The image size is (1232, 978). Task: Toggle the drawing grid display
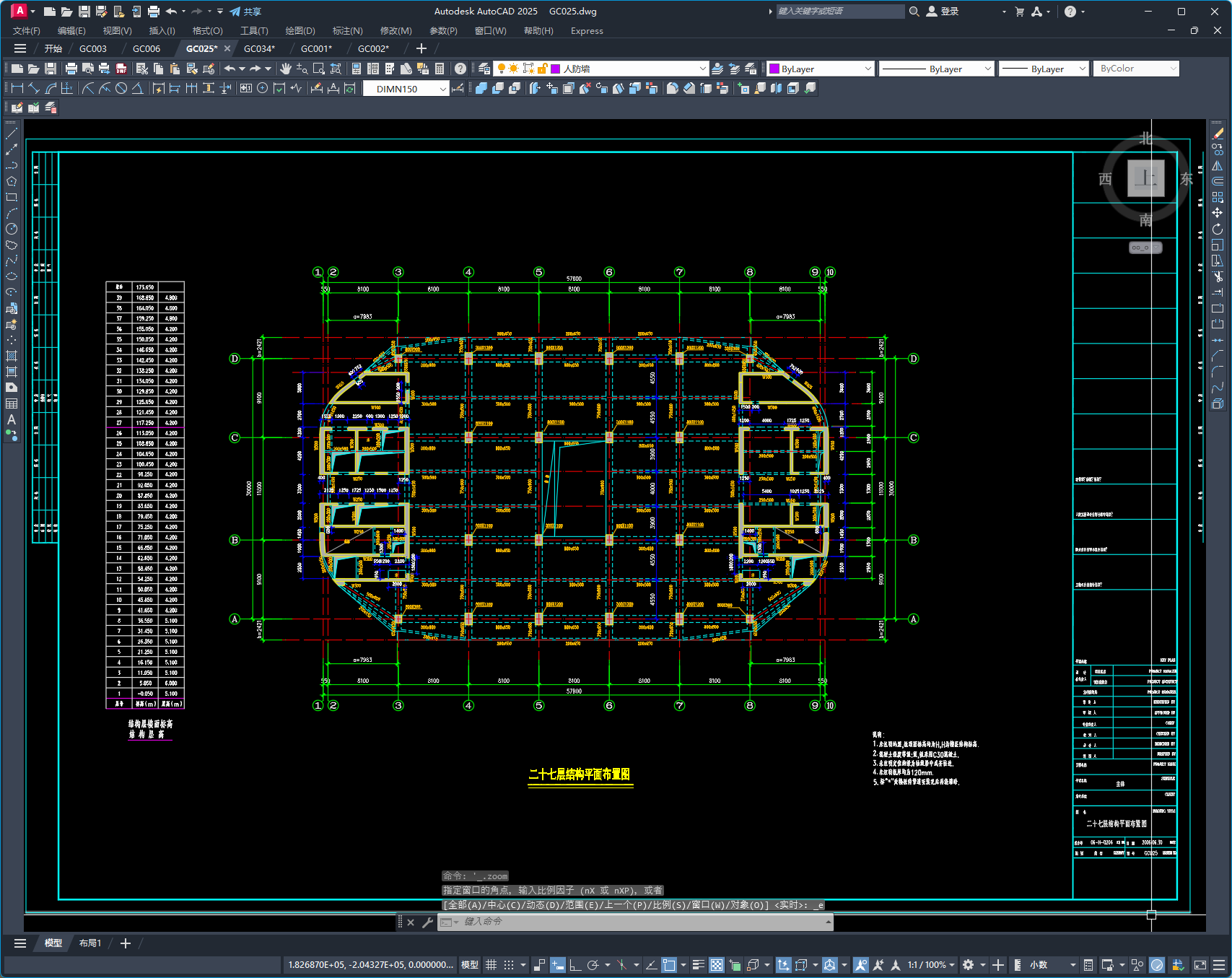pyautogui.click(x=492, y=965)
